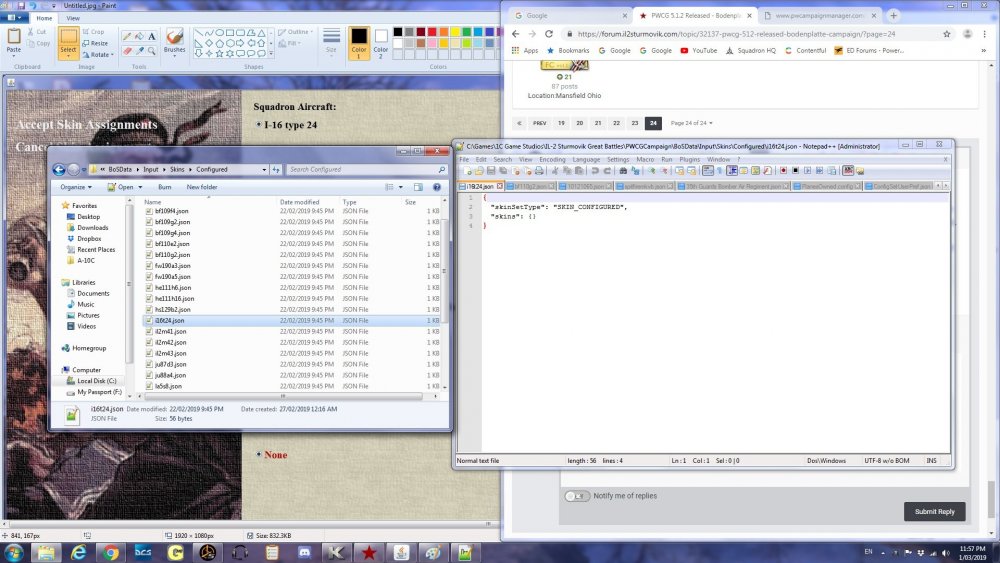Open the Brushes dropdown in Paint
The image size is (1000, 563).
click(x=174, y=50)
